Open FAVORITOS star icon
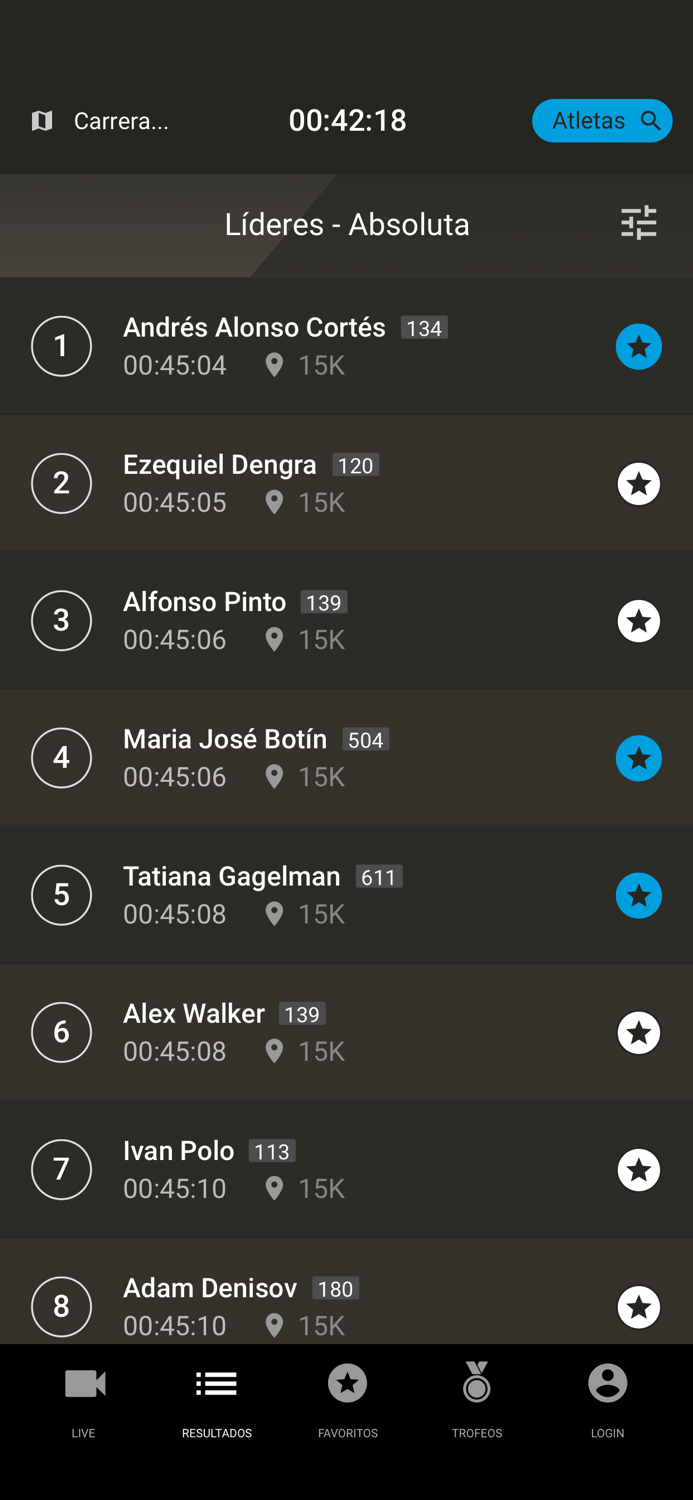This screenshot has width=693, height=1500. pos(347,1384)
